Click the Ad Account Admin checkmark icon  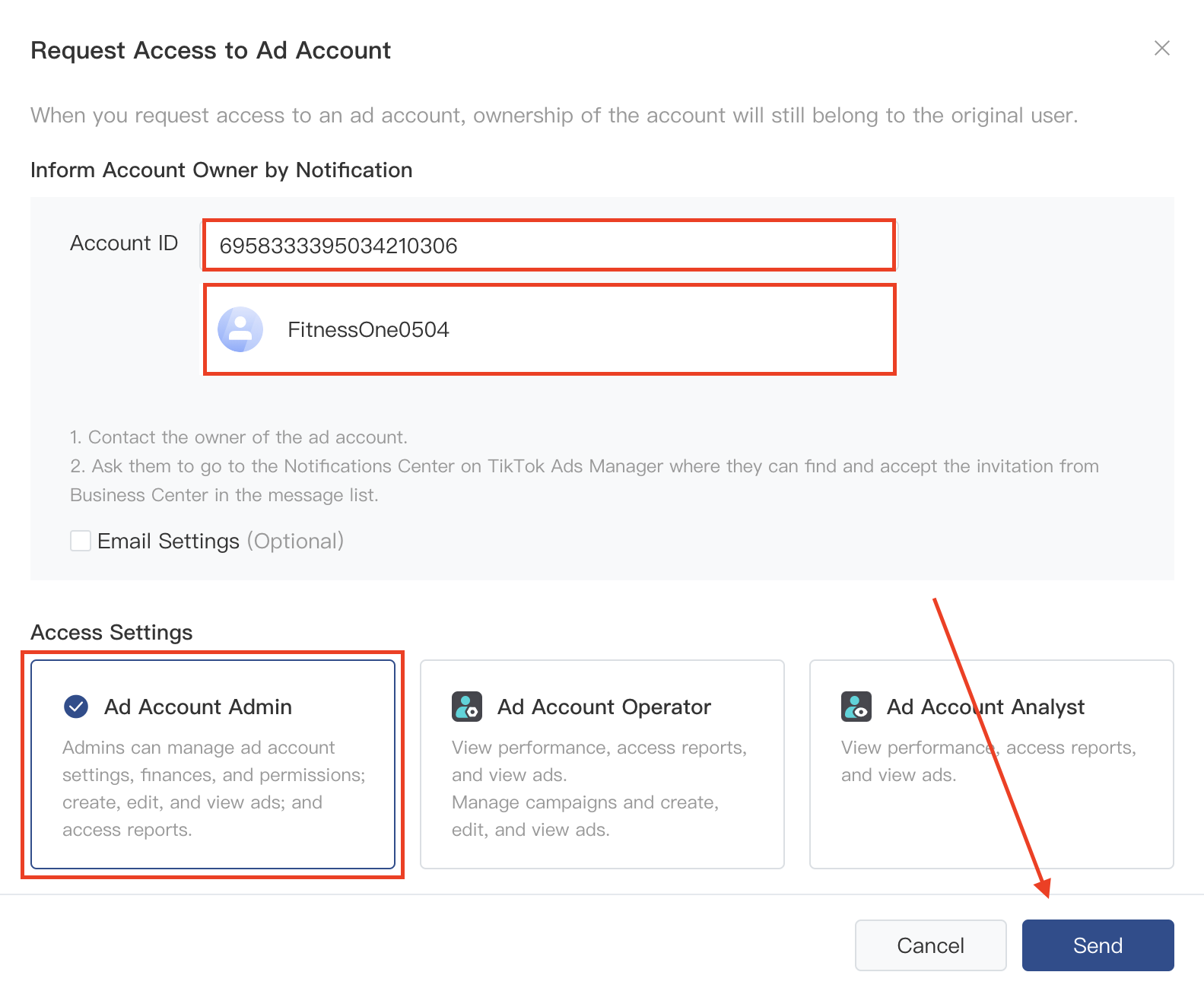[x=76, y=707]
